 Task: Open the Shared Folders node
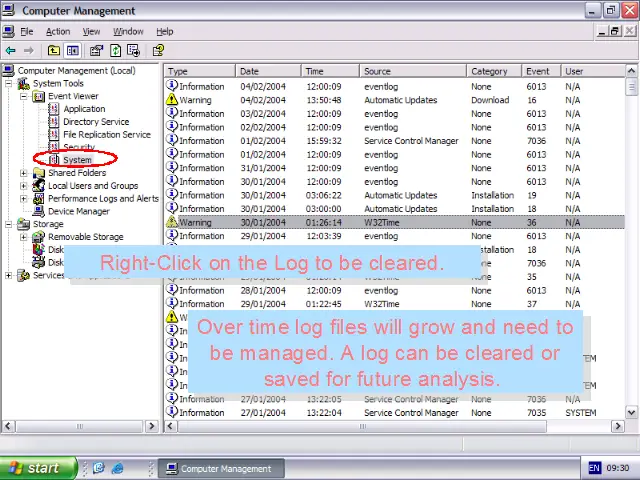77,173
